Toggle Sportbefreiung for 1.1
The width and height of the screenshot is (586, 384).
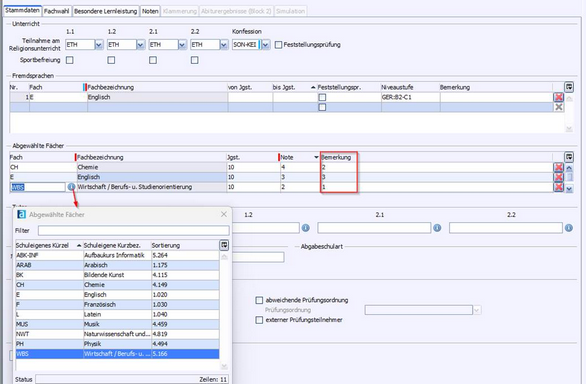(70, 60)
